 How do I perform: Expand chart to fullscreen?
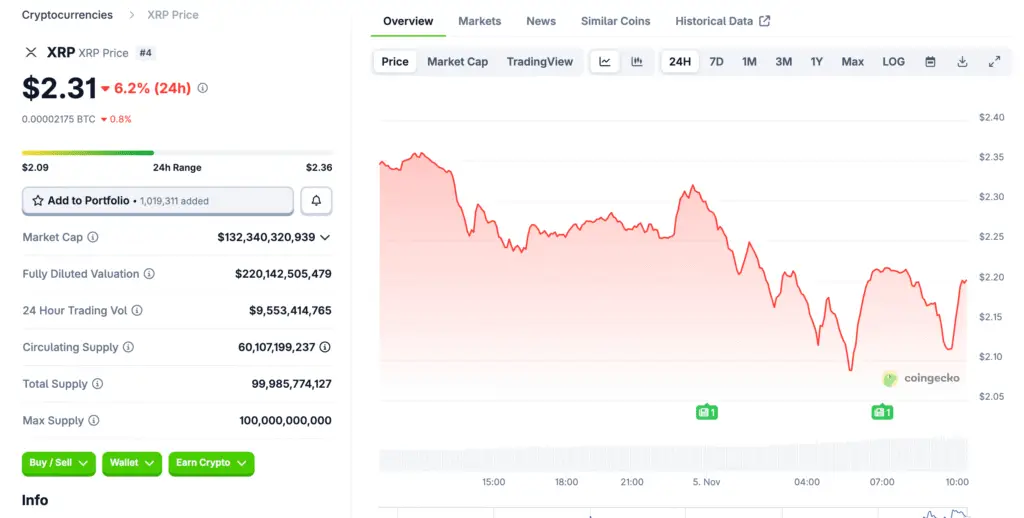pos(994,62)
